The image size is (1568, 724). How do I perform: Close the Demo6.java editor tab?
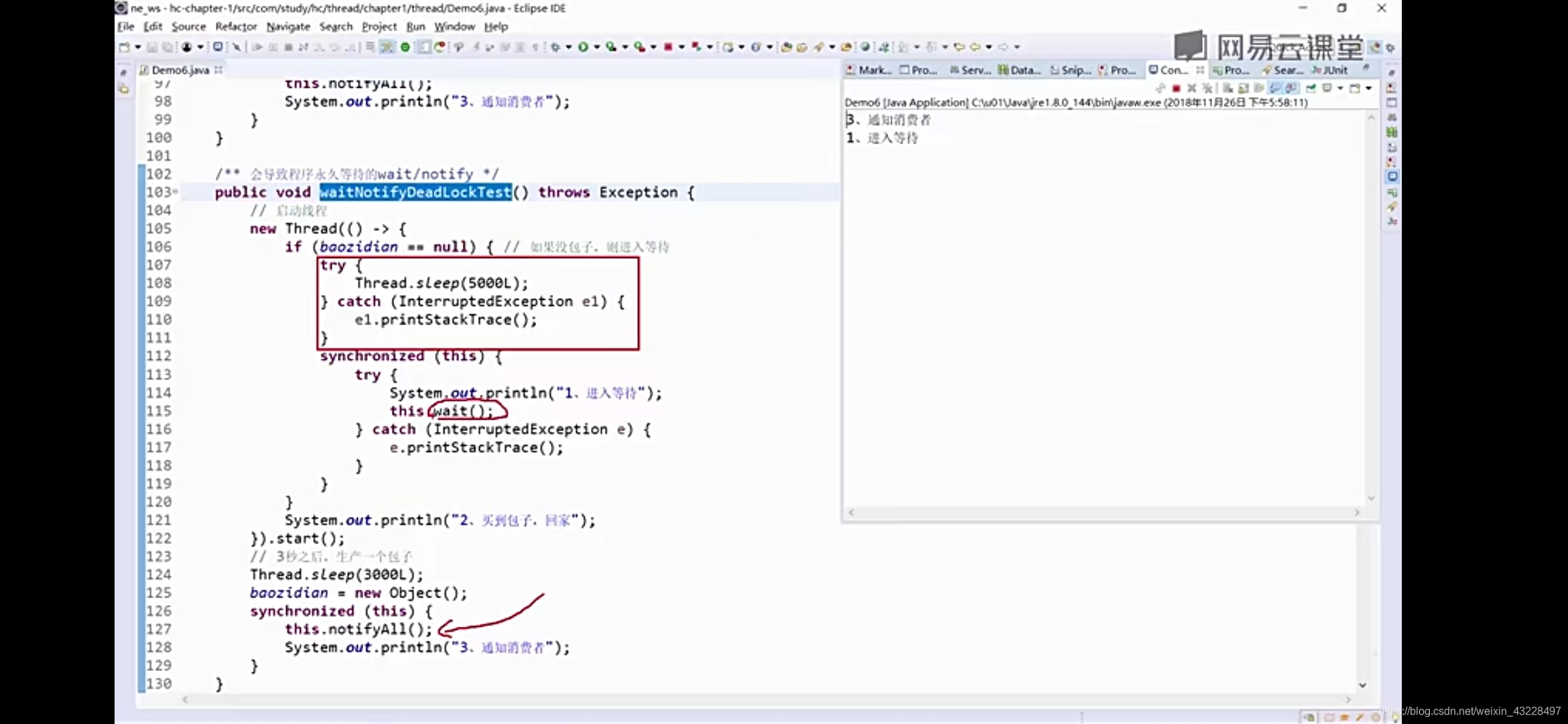[x=218, y=70]
